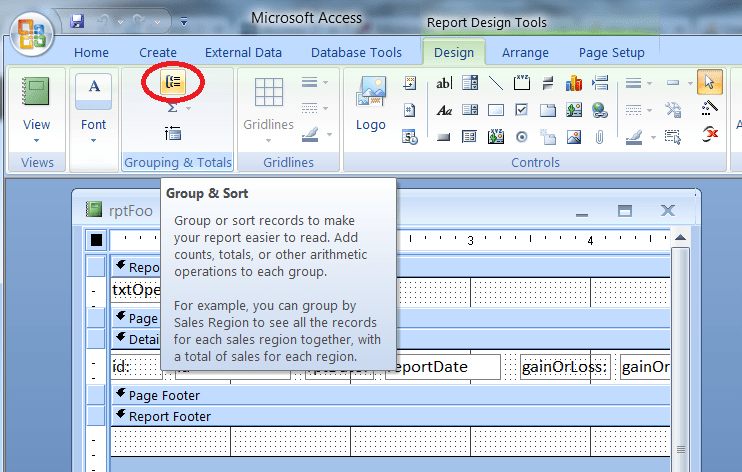Select the Tab Control tool
The image size is (742, 472).
[548, 110]
